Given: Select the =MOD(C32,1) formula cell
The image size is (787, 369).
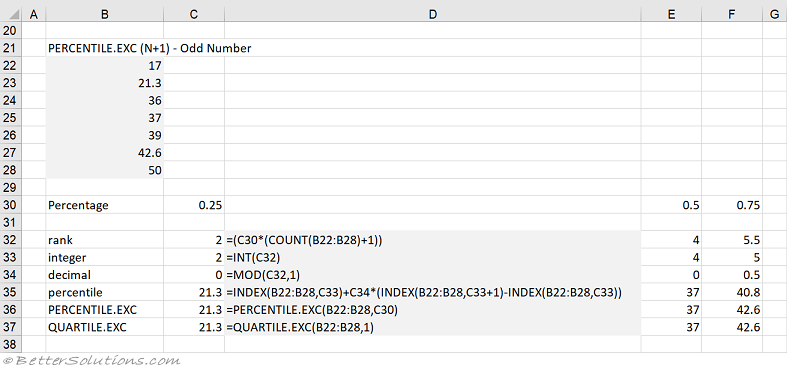Looking at the screenshot, I should click(433, 275).
